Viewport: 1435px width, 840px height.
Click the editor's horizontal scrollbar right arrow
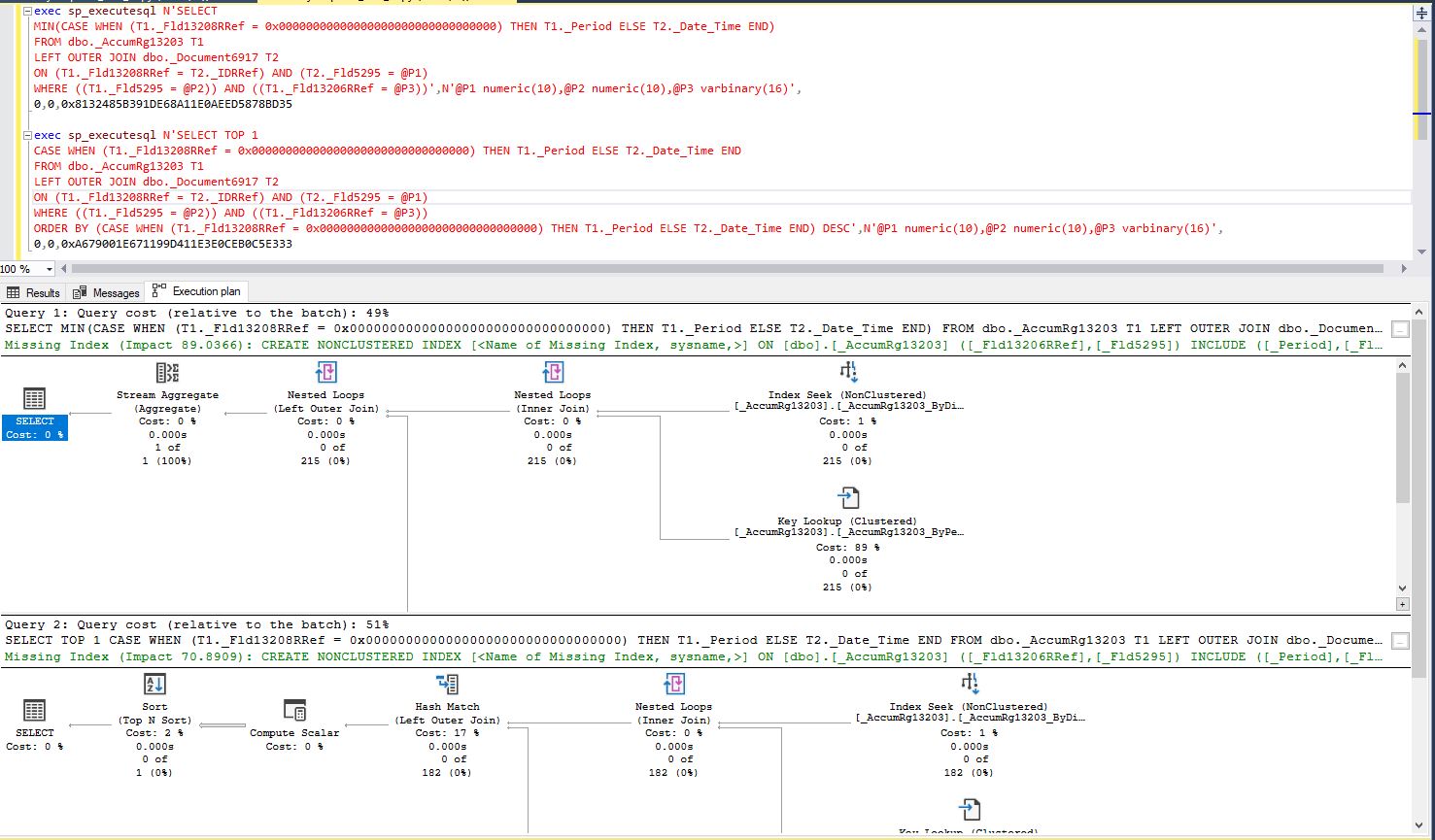[1404, 269]
